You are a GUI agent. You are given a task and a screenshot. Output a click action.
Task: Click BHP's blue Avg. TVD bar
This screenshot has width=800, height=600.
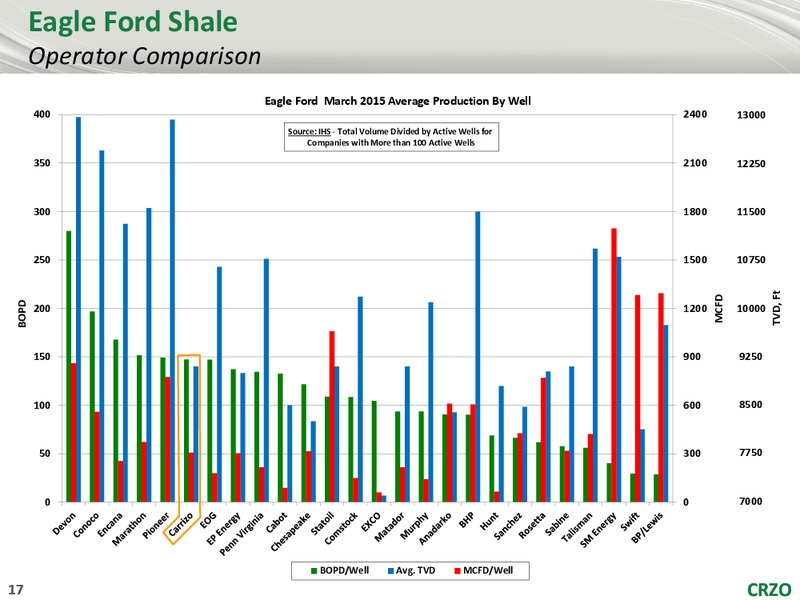(478, 357)
